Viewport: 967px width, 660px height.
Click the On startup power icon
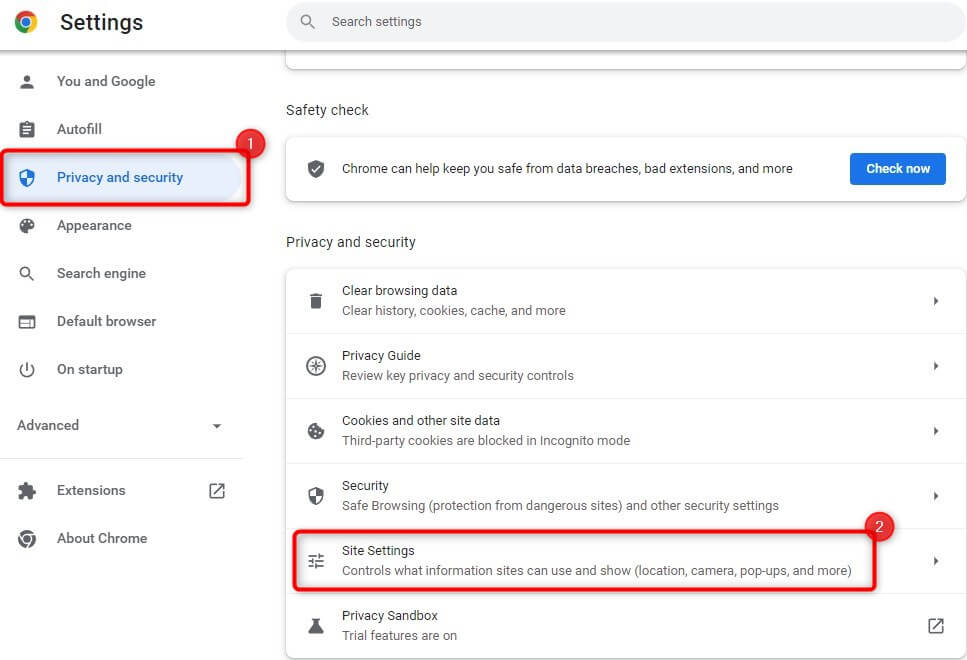[x=27, y=370]
